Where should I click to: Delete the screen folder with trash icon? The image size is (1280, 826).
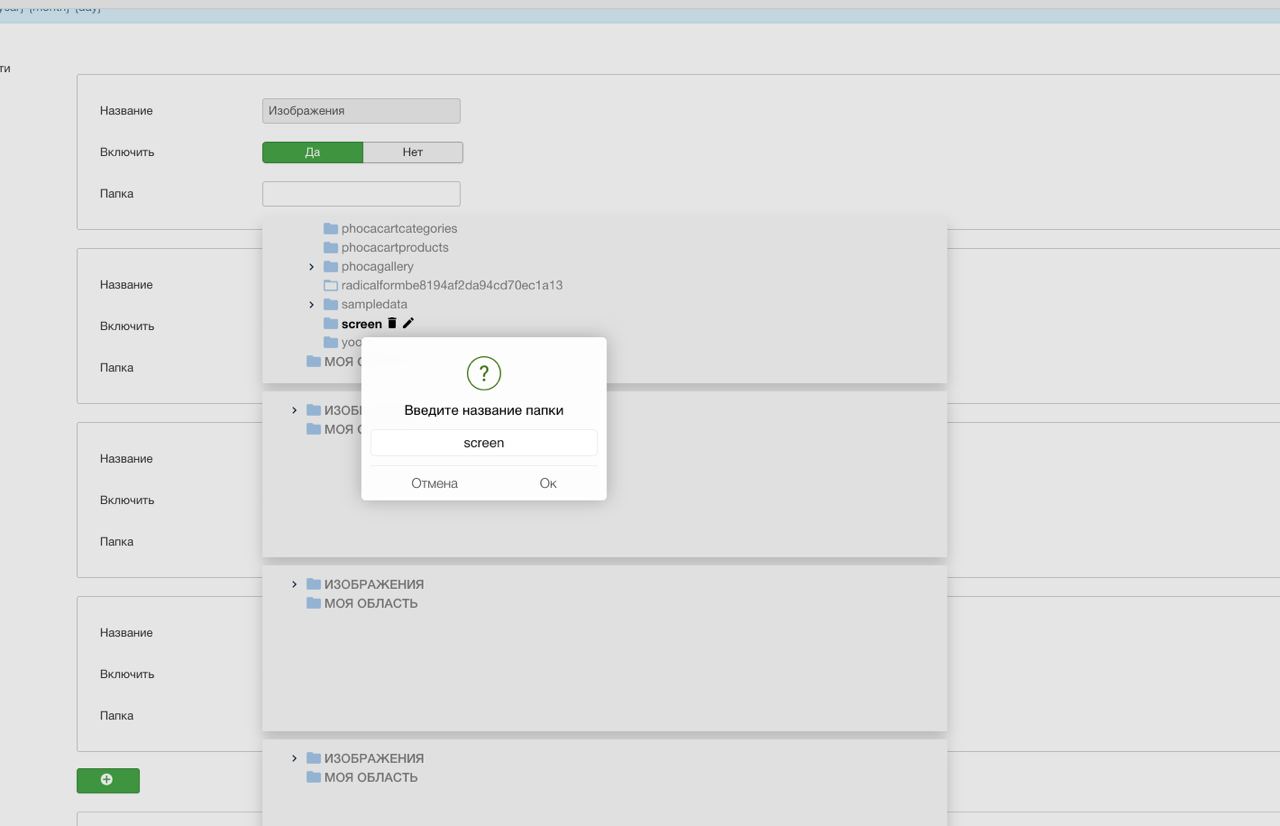point(392,323)
